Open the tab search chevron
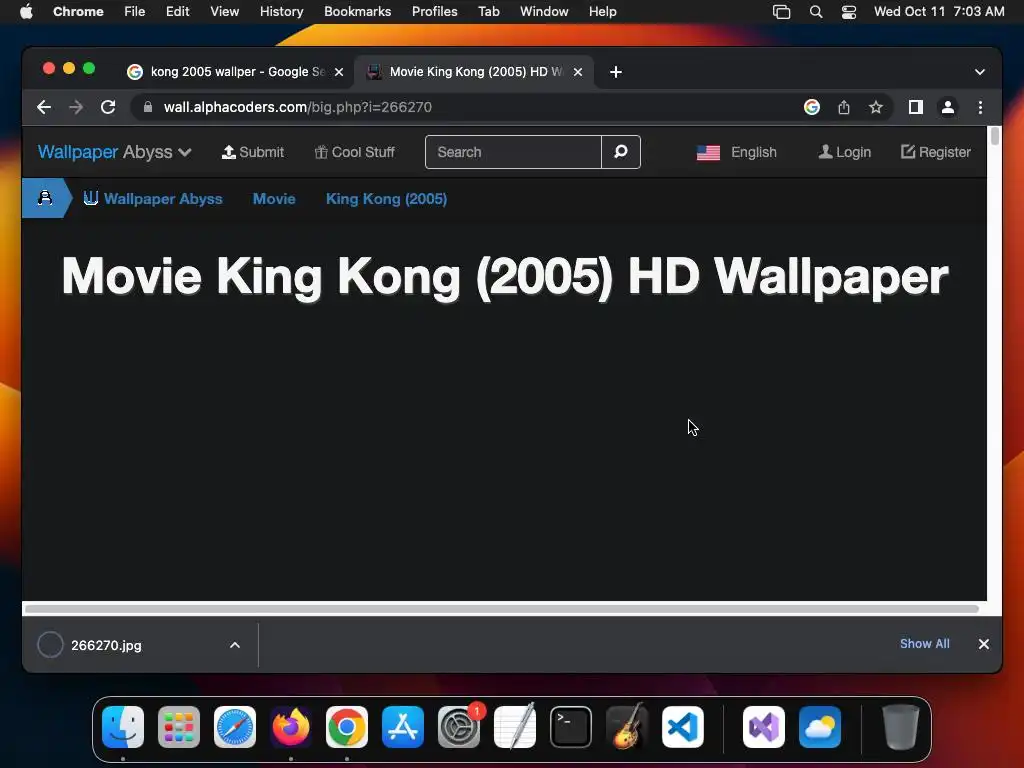This screenshot has width=1024, height=768. tap(980, 72)
